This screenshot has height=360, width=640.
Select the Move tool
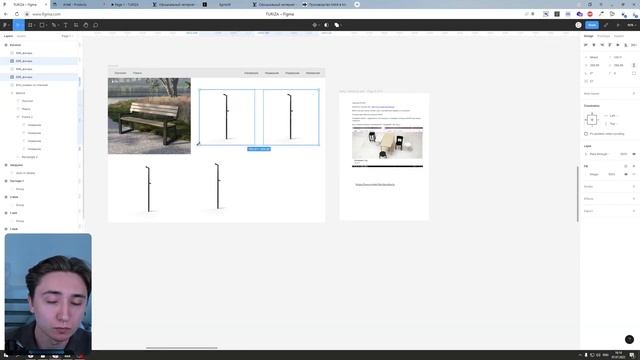tap(18, 25)
